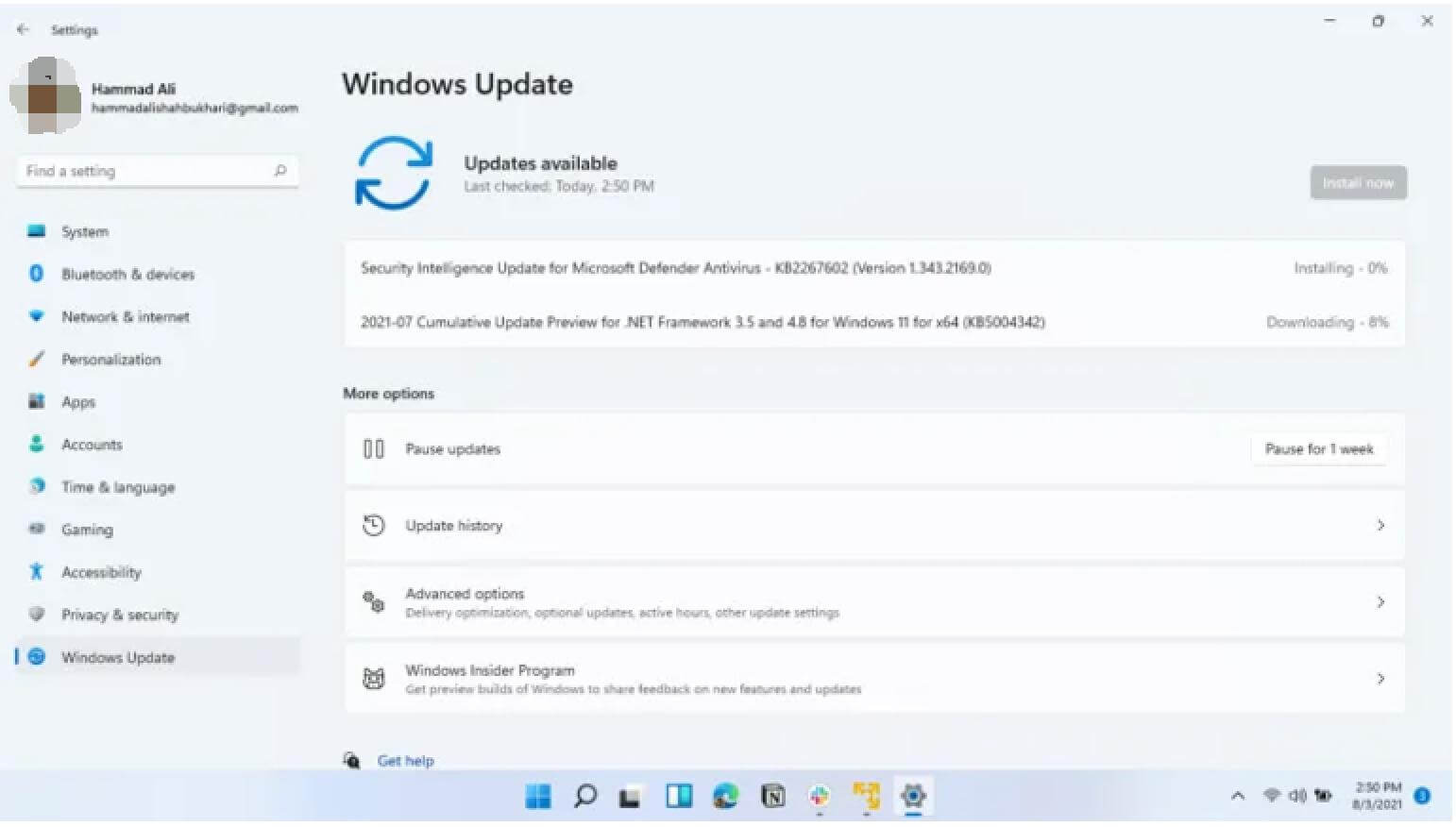
Task: Select System in the sidebar
Action: point(85,232)
